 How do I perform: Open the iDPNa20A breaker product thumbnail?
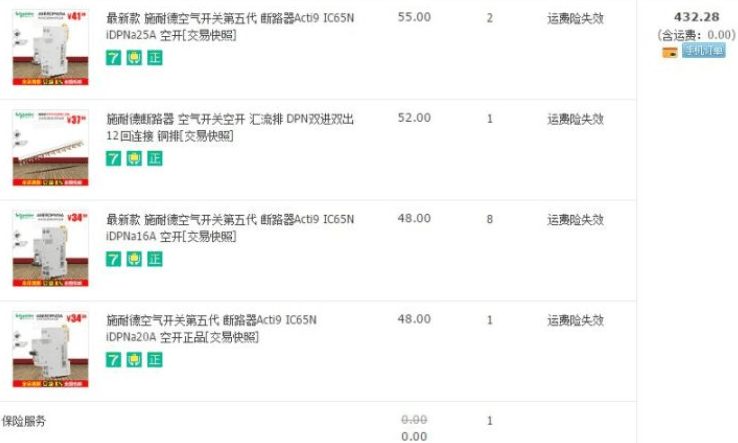click(50, 349)
